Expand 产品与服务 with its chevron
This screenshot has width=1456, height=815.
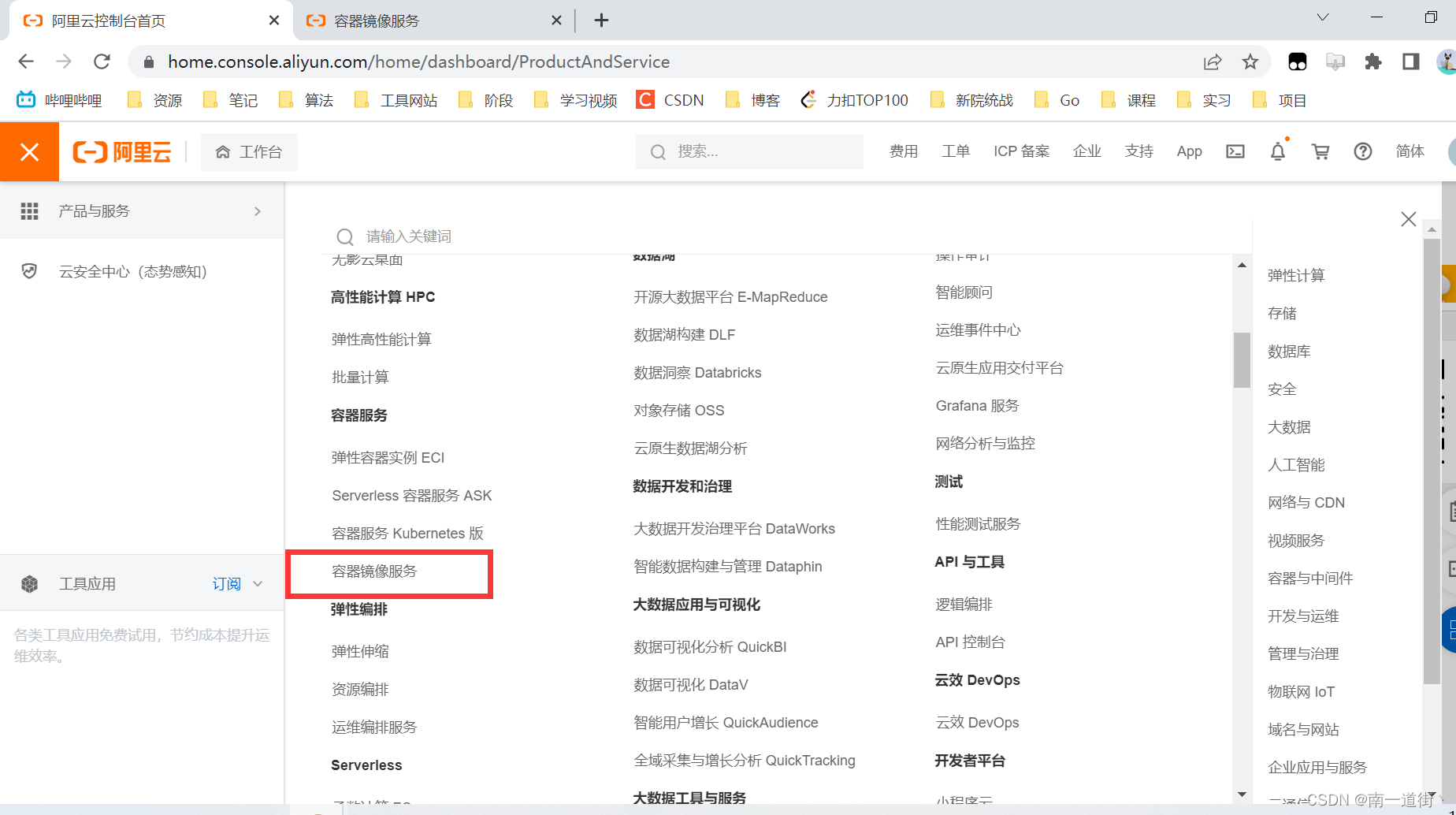258,211
